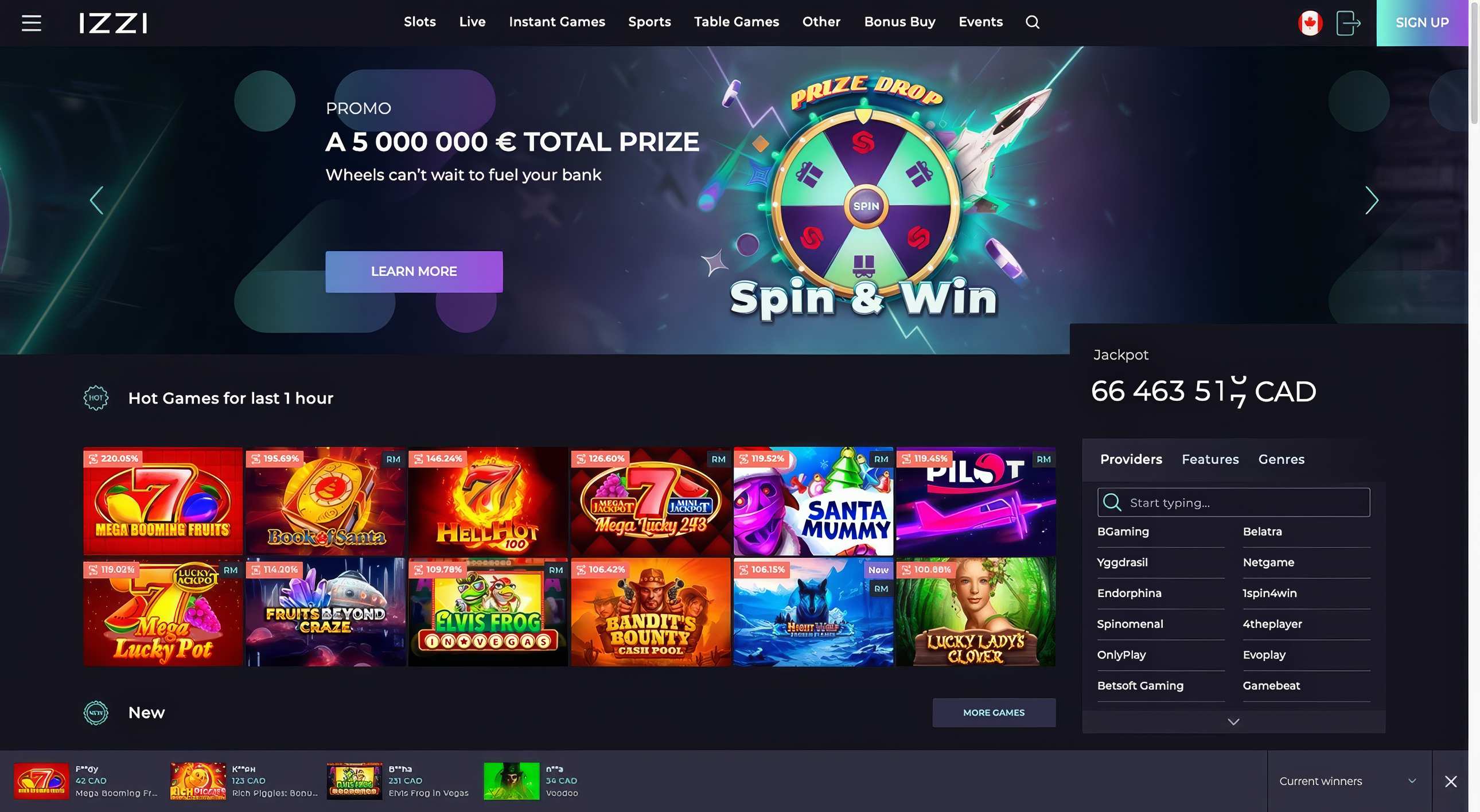Viewport: 1480px width, 812px height.
Task: Click the MORE GAMES button
Action: click(x=994, y=713)
